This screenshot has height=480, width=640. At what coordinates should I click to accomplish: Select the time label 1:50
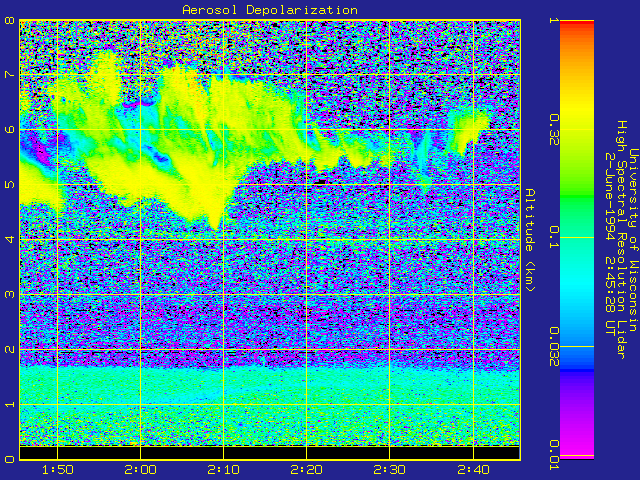pyautogui.click(x=58, y=470)
